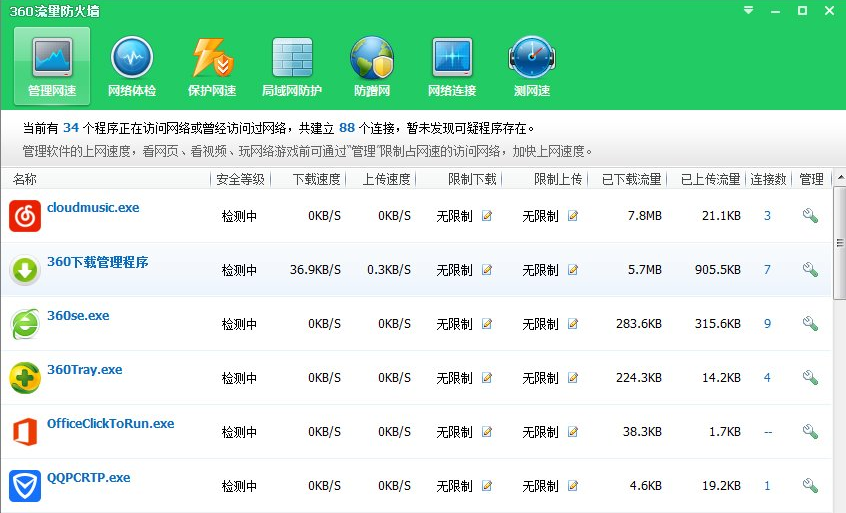Click the 360se.exe browser icon

point(25,324)
